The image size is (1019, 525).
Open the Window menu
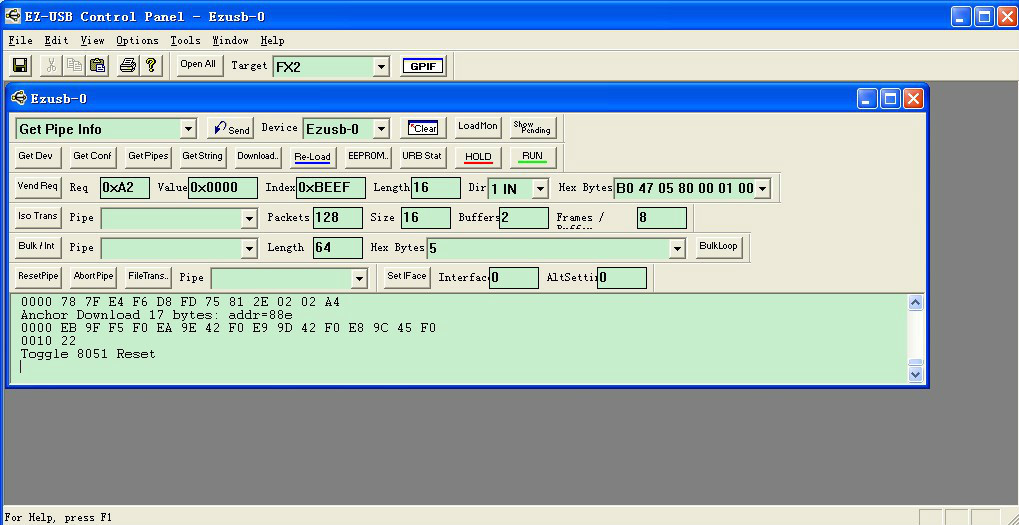click(x=230, y=40)
